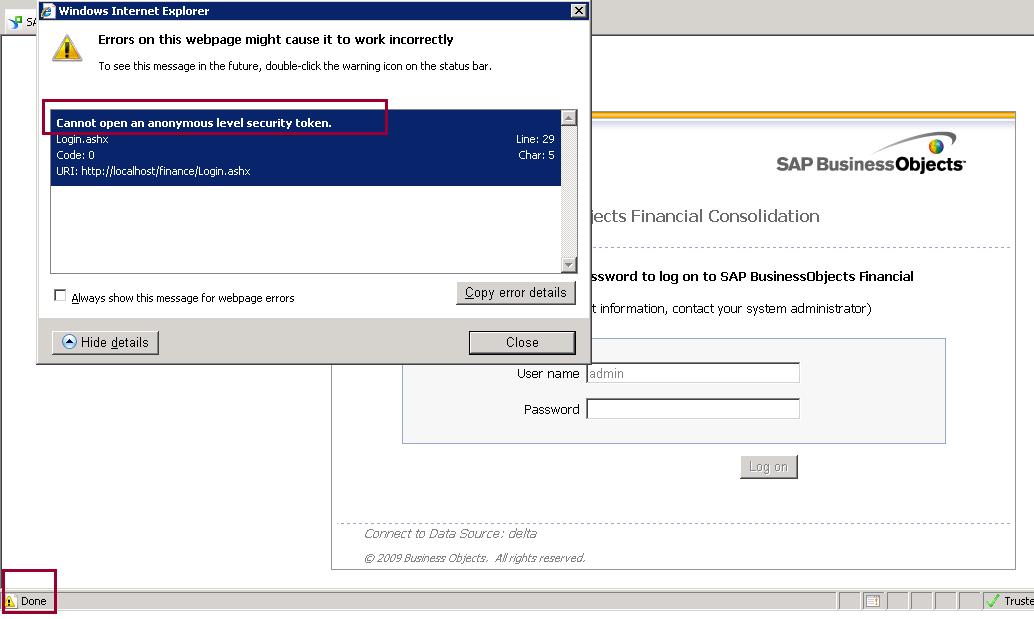Click the dialog title bar X button
This screenshot has height=619, width=1034.
(578, 11)
